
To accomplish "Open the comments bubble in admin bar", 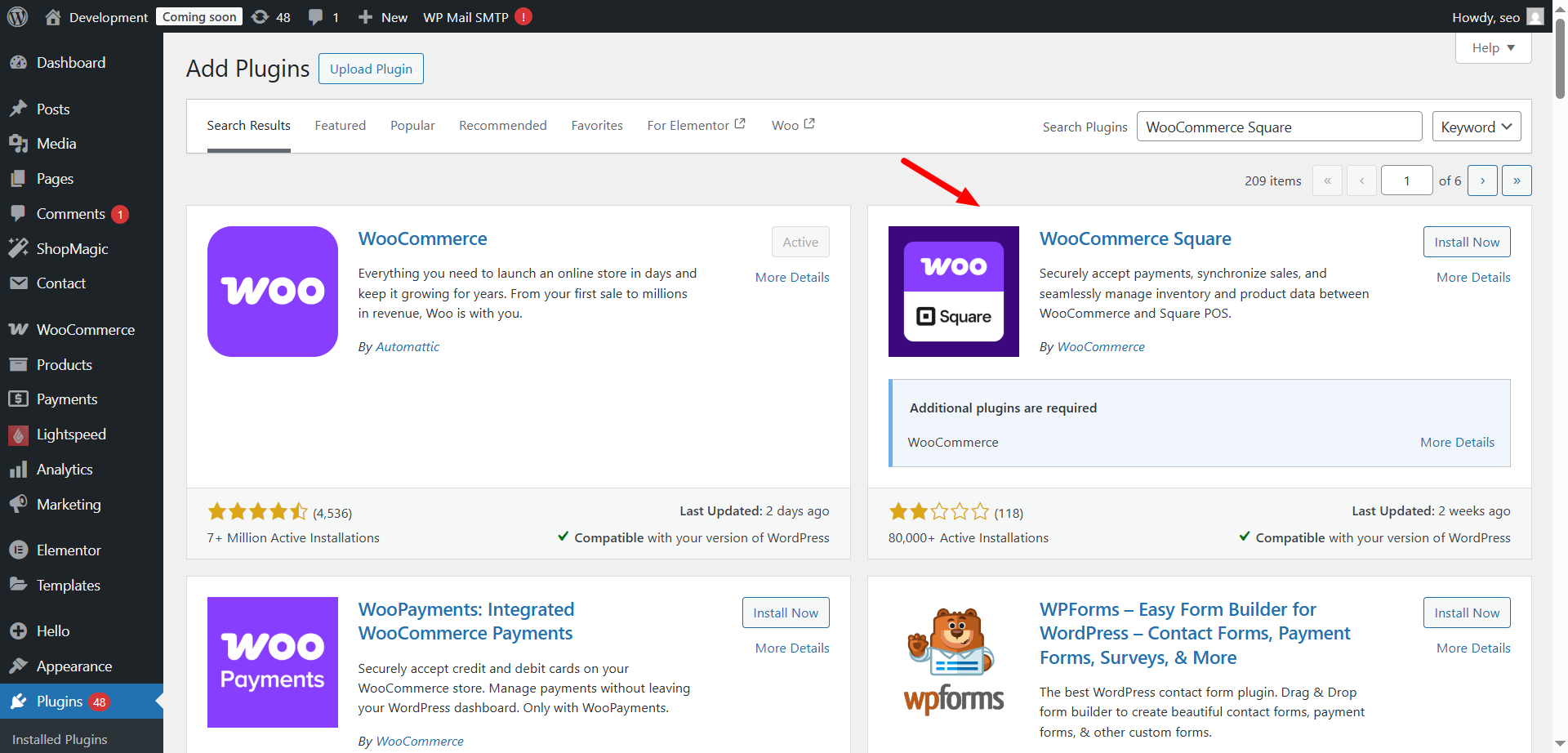I will coord(315,16).
